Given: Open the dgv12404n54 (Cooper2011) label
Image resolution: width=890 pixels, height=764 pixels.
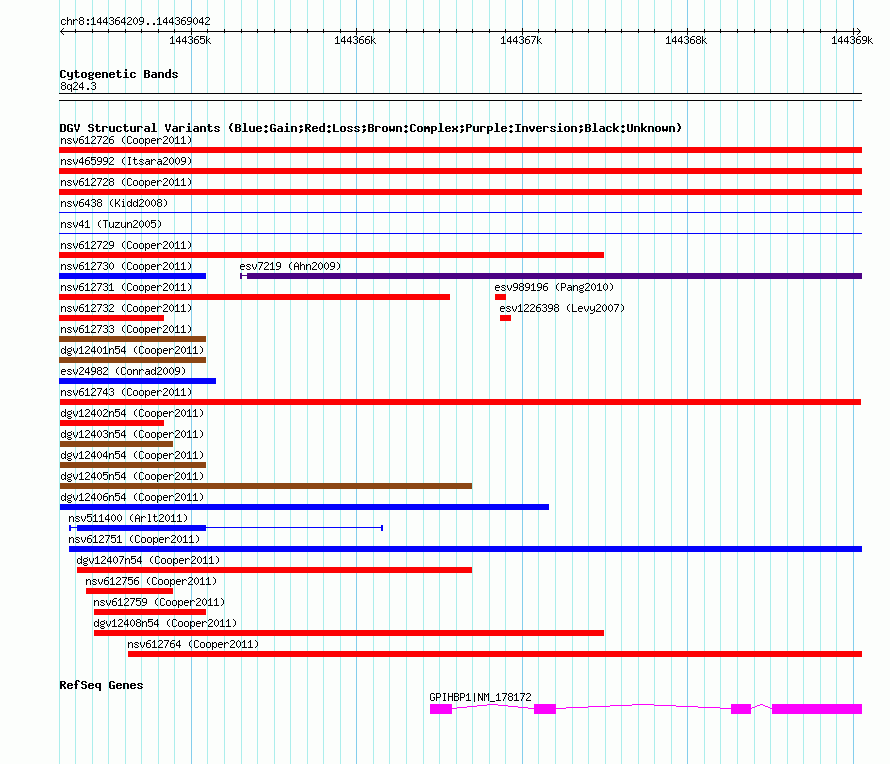Looking at the screenshot, I should [132, 455].
